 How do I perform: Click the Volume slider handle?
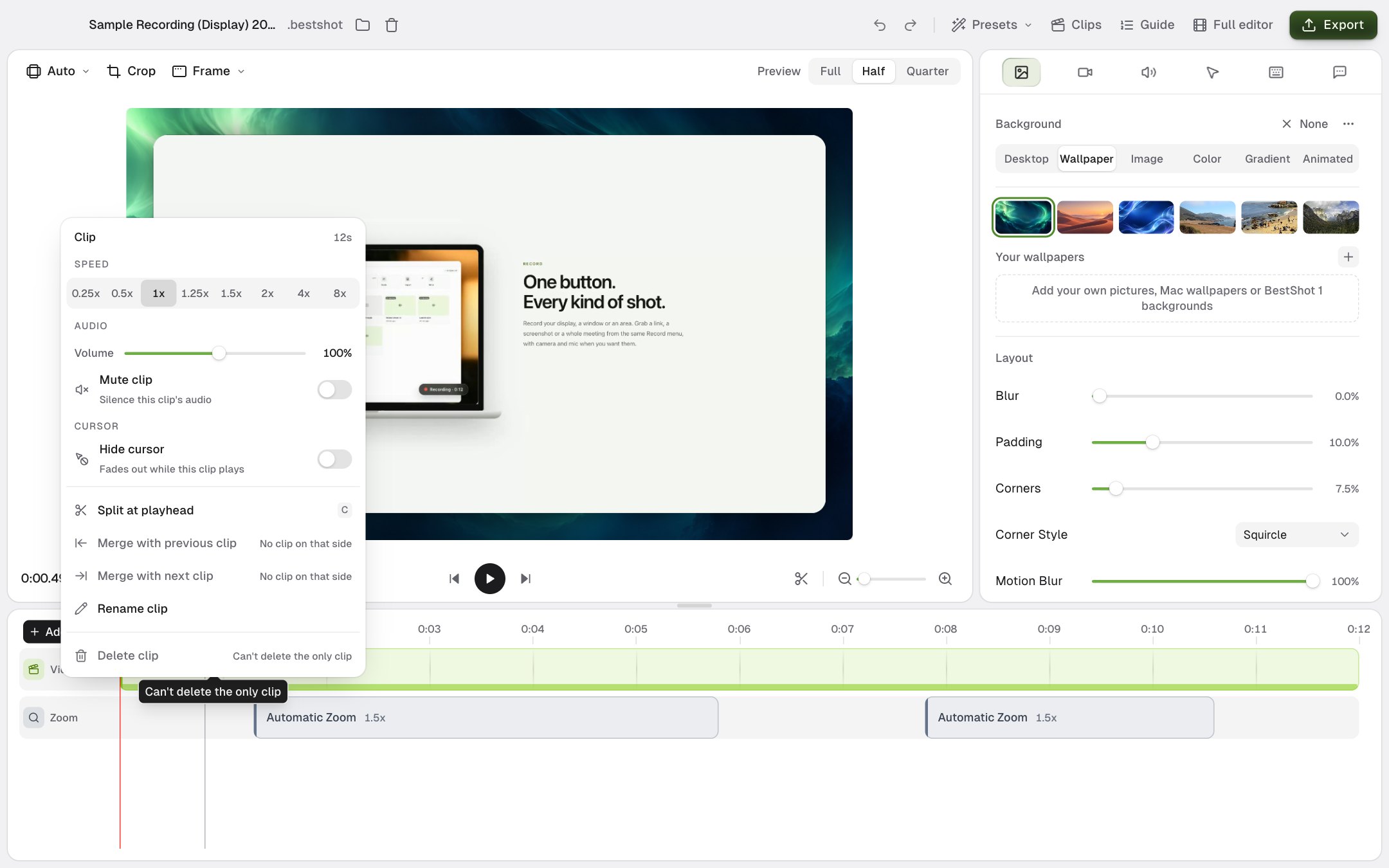[x=219, y=353]
